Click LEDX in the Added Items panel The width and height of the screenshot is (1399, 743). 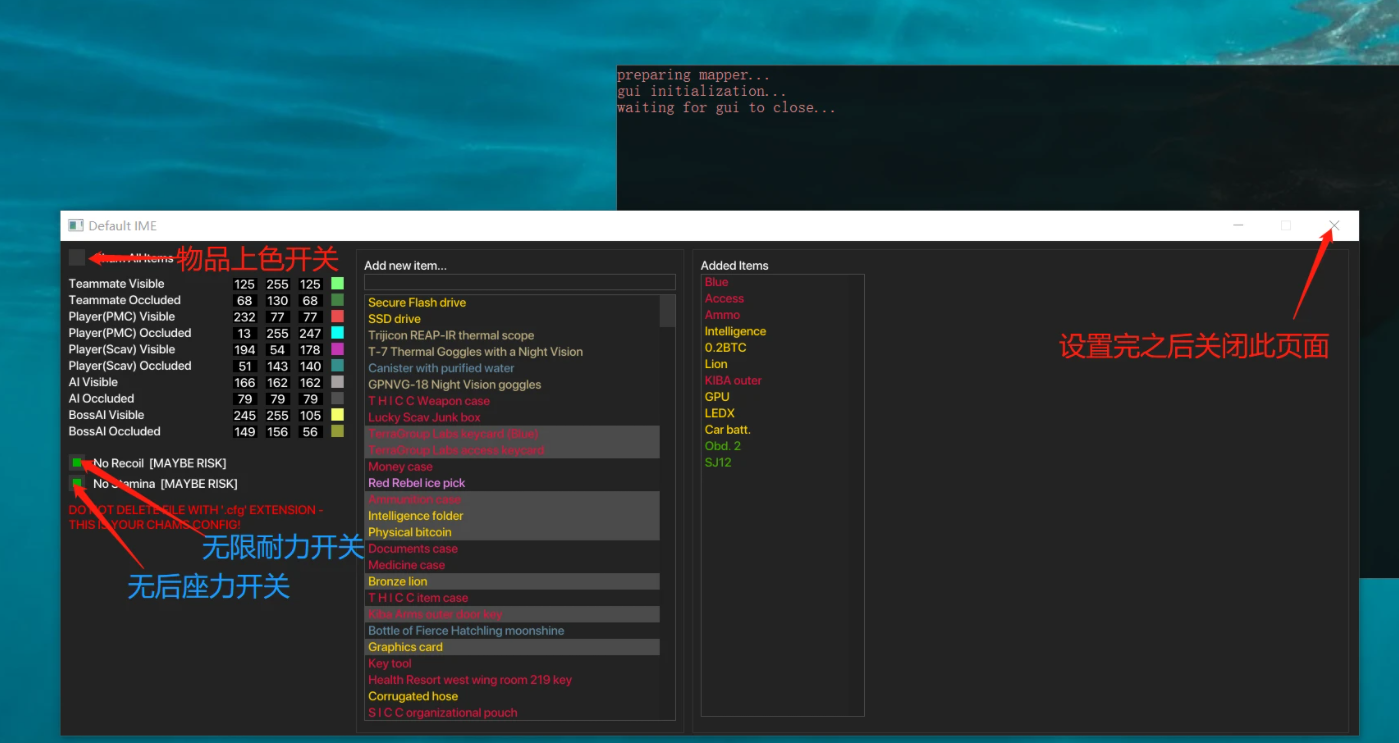coord(719,413)
